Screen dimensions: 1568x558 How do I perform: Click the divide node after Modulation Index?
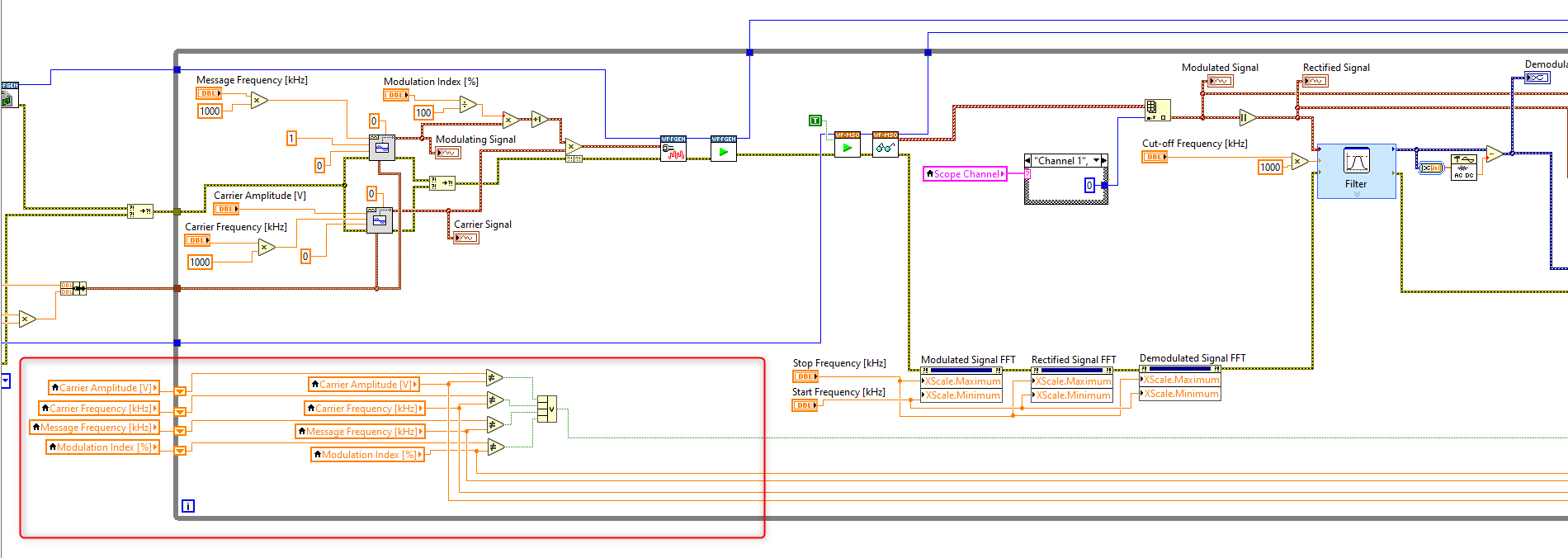[468, 105]
